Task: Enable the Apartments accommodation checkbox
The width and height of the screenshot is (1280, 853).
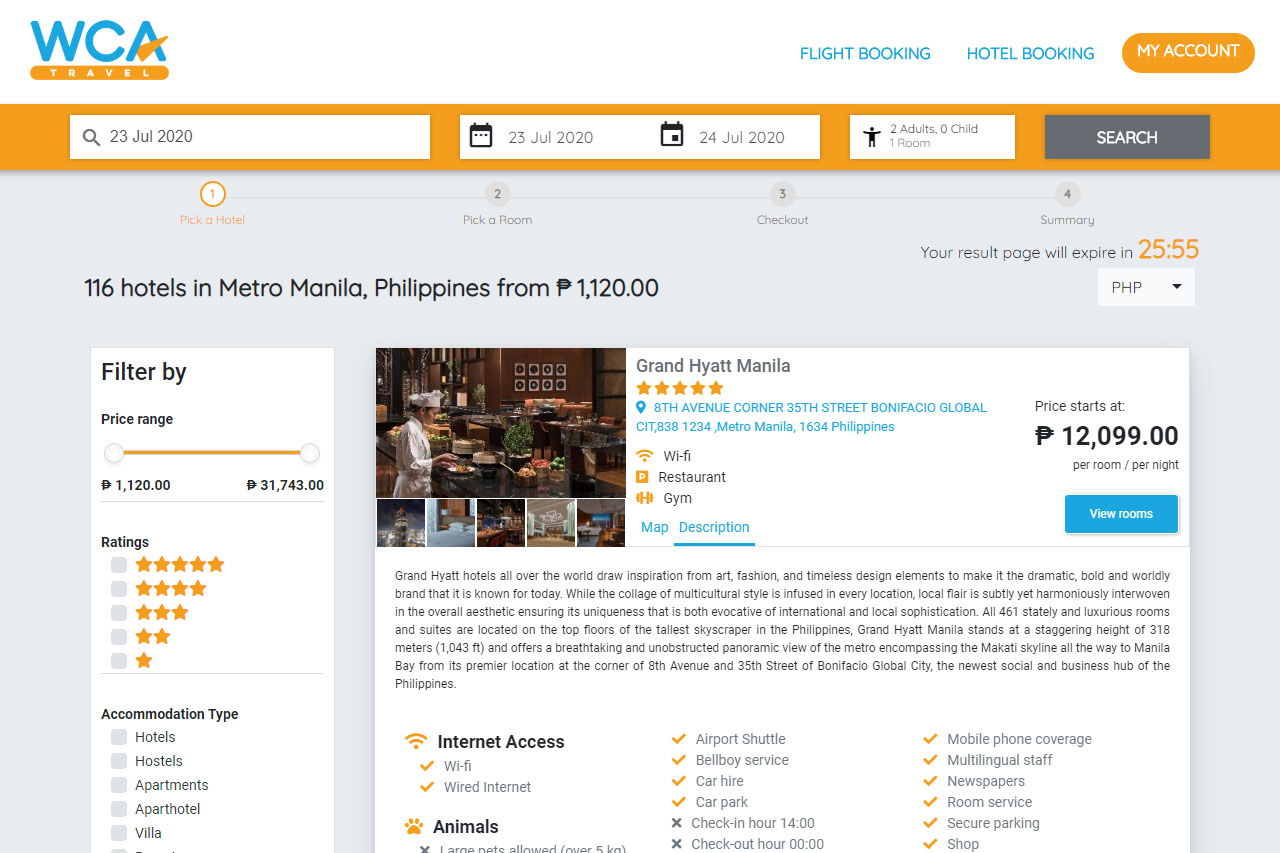Action: (119, 785)
